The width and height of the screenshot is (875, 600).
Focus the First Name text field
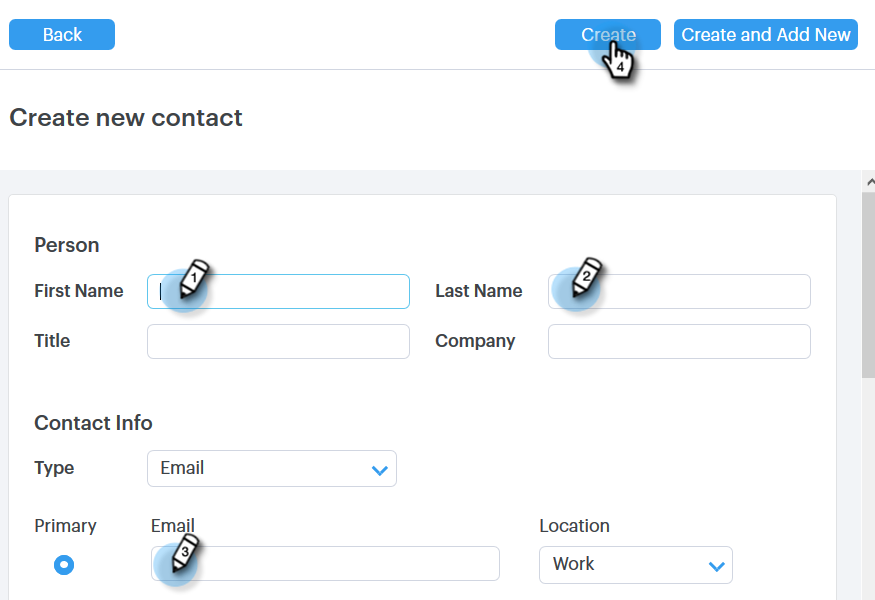tap(300, 291)
